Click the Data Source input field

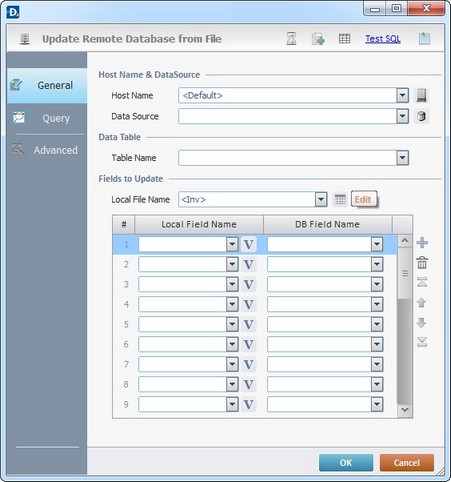coord(288,116)
